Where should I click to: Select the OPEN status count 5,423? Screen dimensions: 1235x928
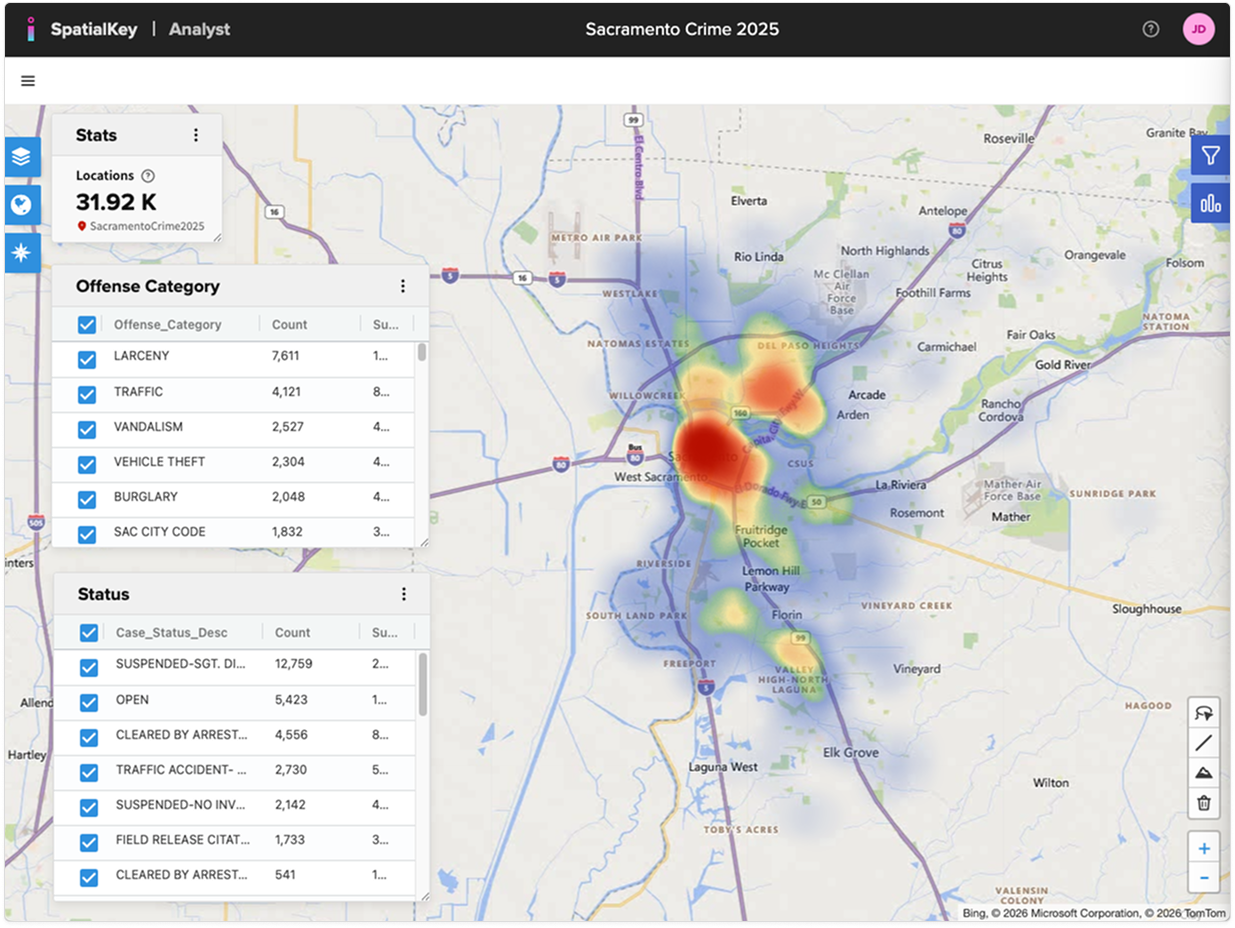pos(291,699)
